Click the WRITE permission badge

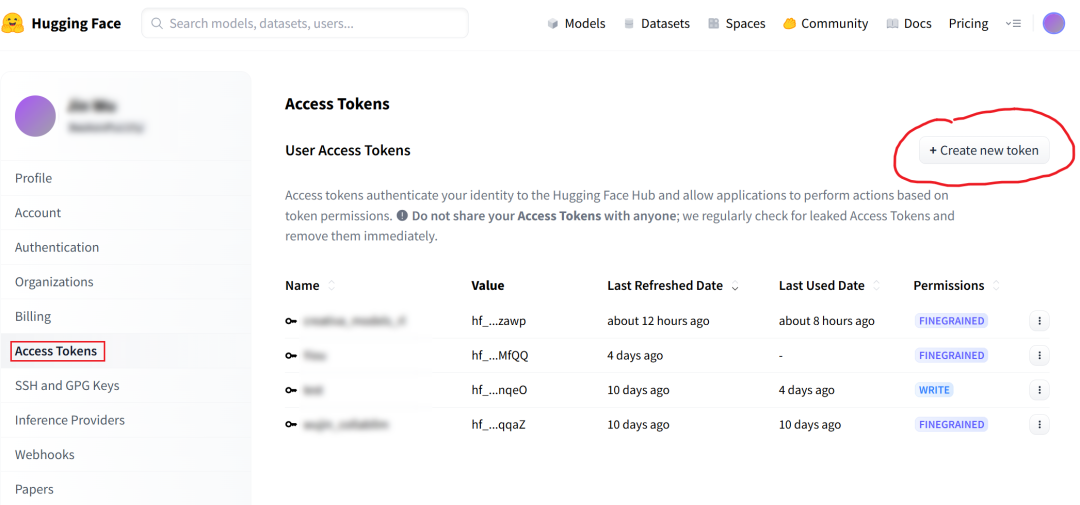click(934, 390)
